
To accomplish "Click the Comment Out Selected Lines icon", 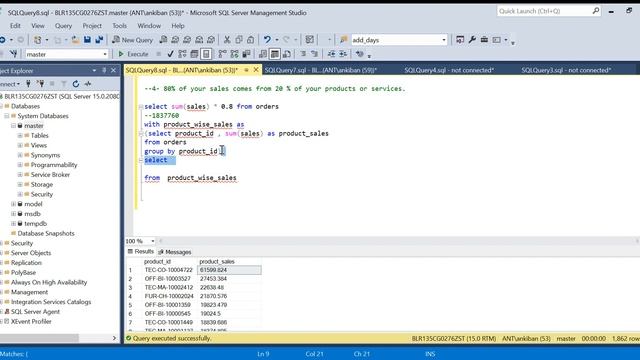I will click(303, 54).
